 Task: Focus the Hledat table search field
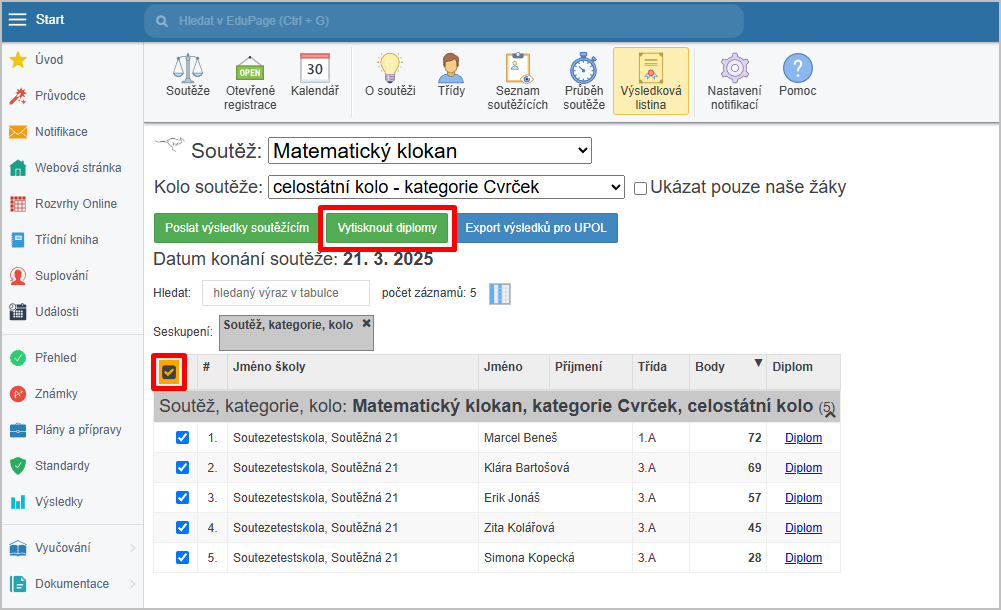pyautogui.click(x=286, y=293)
